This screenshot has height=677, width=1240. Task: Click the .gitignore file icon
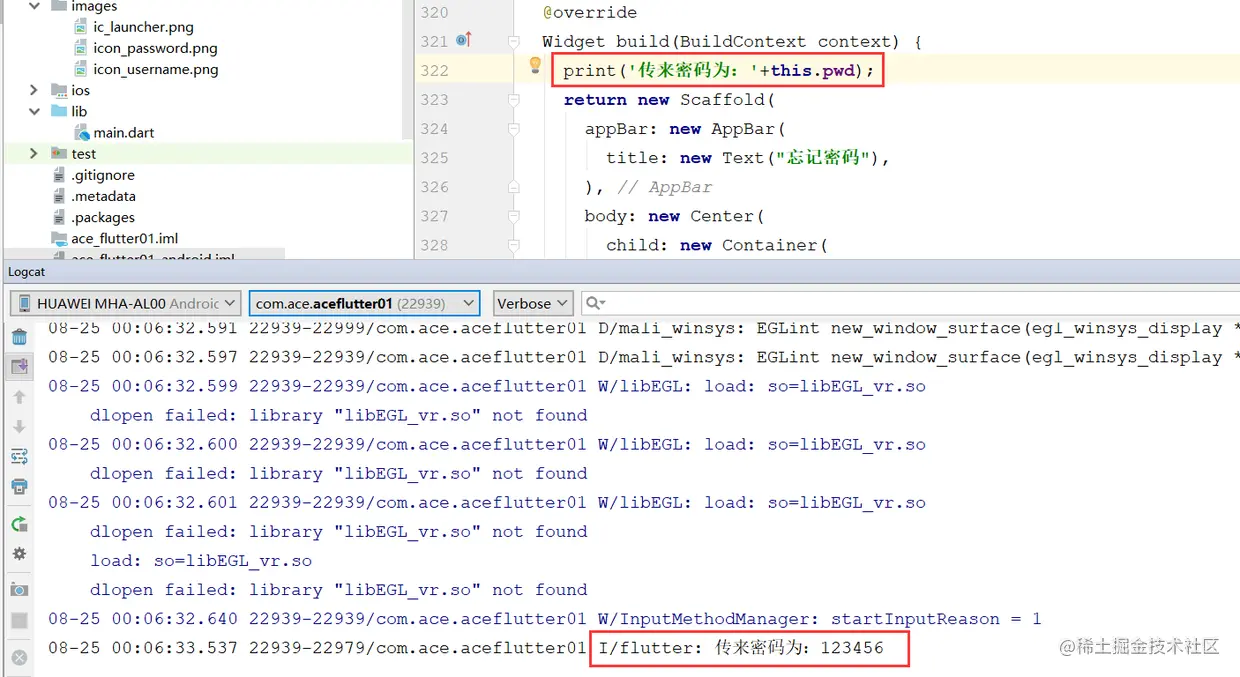pyautogui.click(x=60, y=175)
